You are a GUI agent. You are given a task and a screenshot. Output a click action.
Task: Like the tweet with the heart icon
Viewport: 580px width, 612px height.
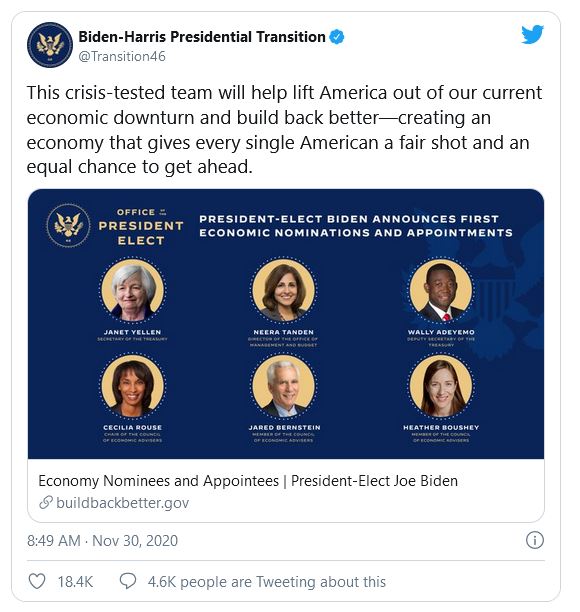point(37,581)
